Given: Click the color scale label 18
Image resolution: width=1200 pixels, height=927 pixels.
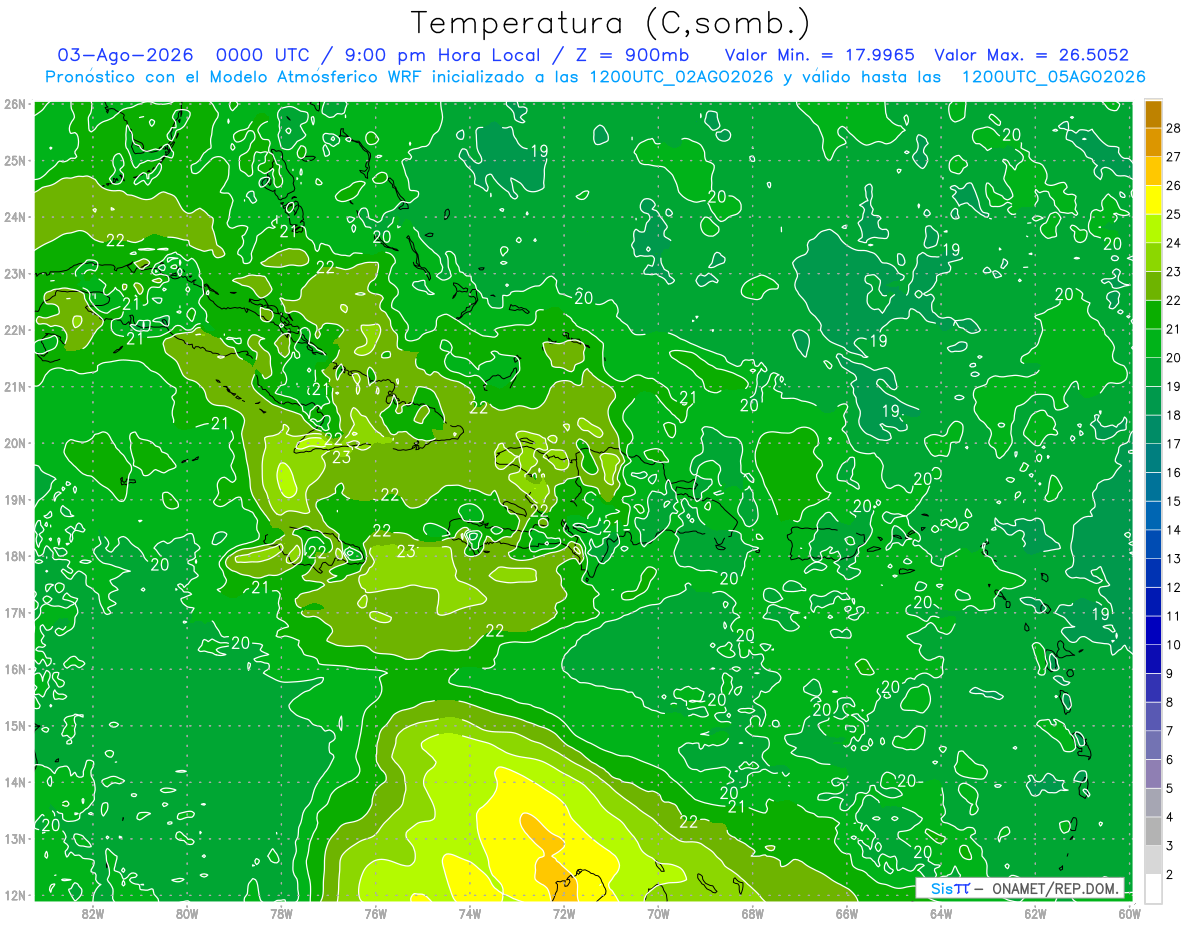Looking at the screenshot, I should [x=1173, y=415].
